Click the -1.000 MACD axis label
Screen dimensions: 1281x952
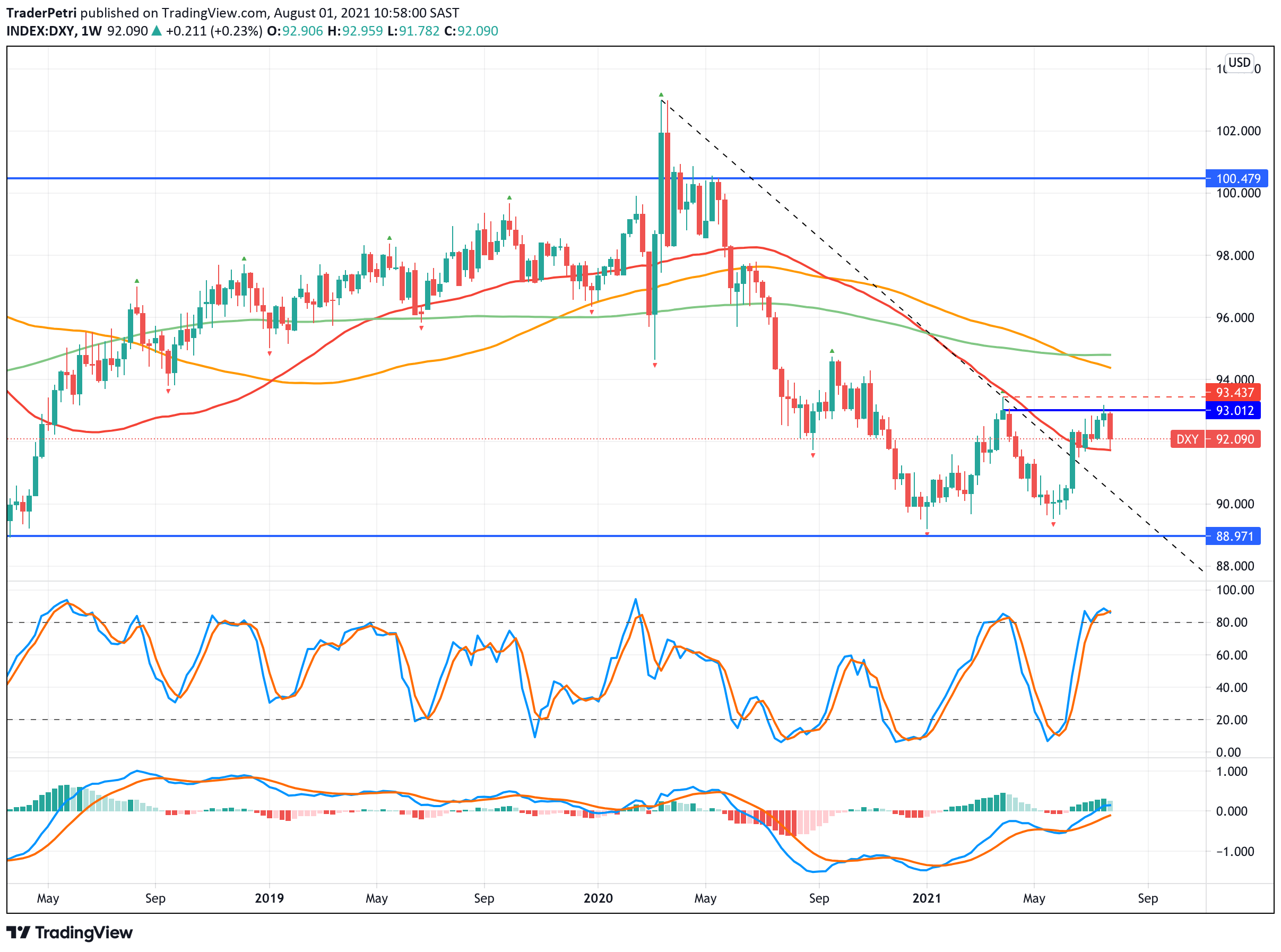pos(1234,851)
